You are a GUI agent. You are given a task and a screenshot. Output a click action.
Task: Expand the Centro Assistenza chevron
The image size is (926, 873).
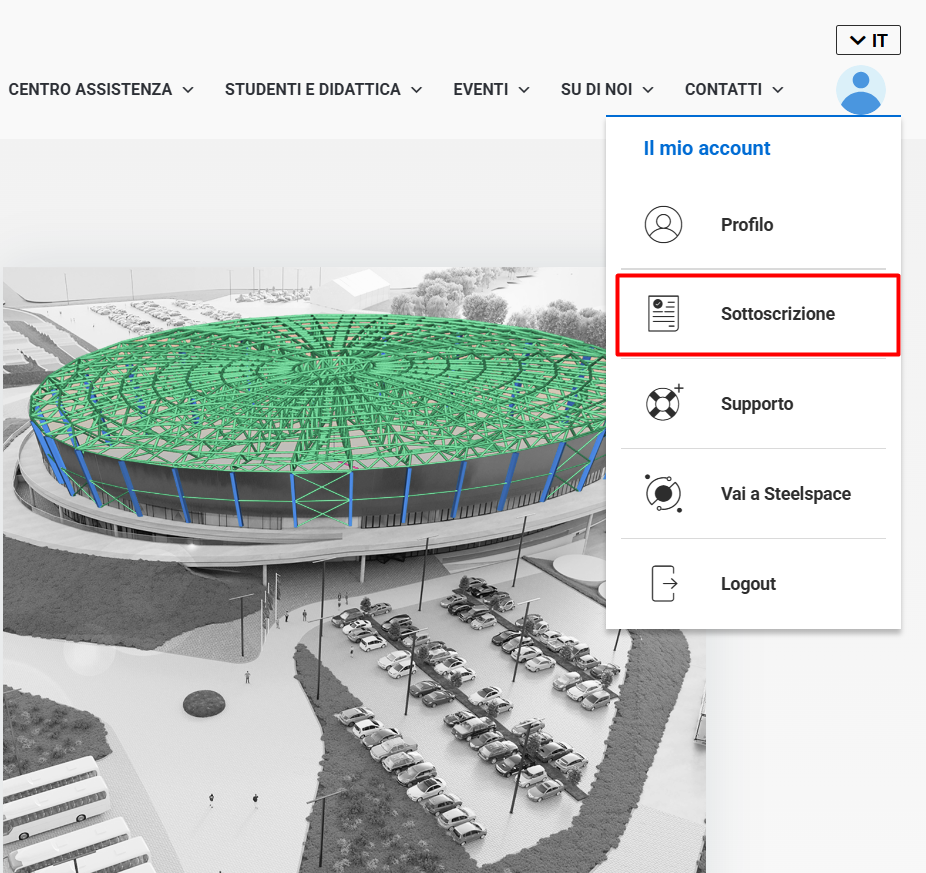(188, 90)
